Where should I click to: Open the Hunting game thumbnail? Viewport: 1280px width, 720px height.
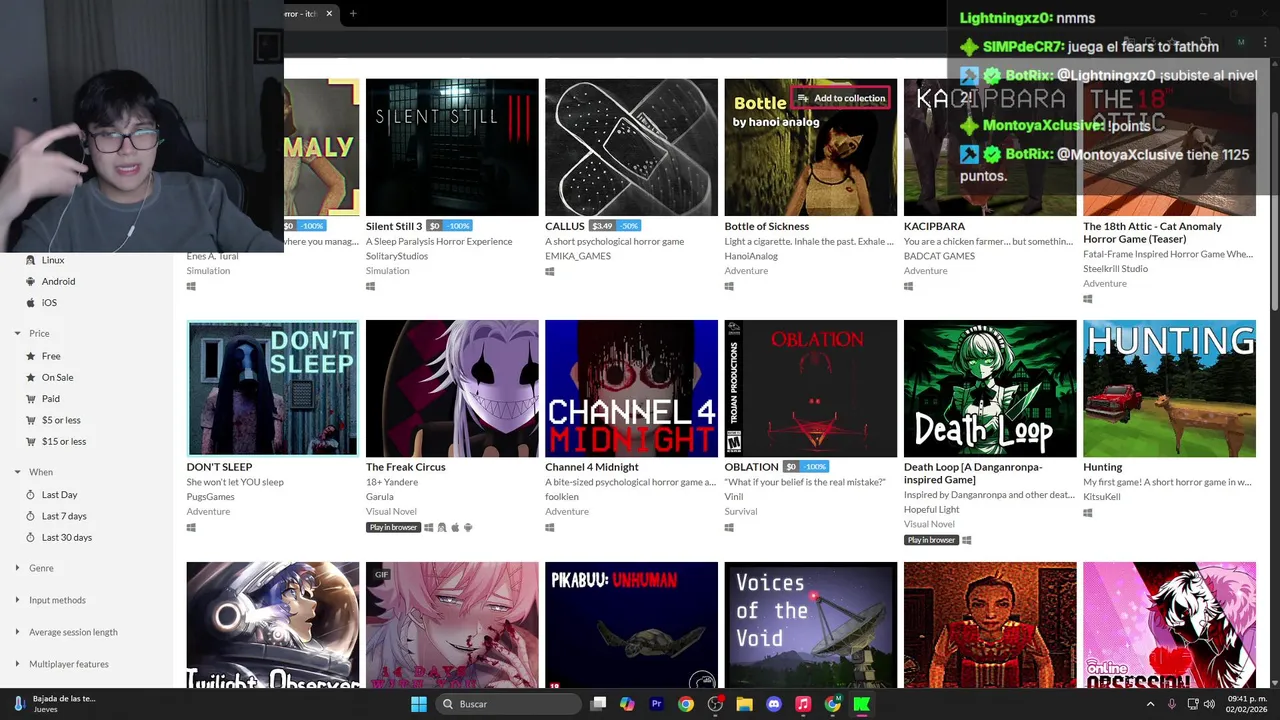1169,388
